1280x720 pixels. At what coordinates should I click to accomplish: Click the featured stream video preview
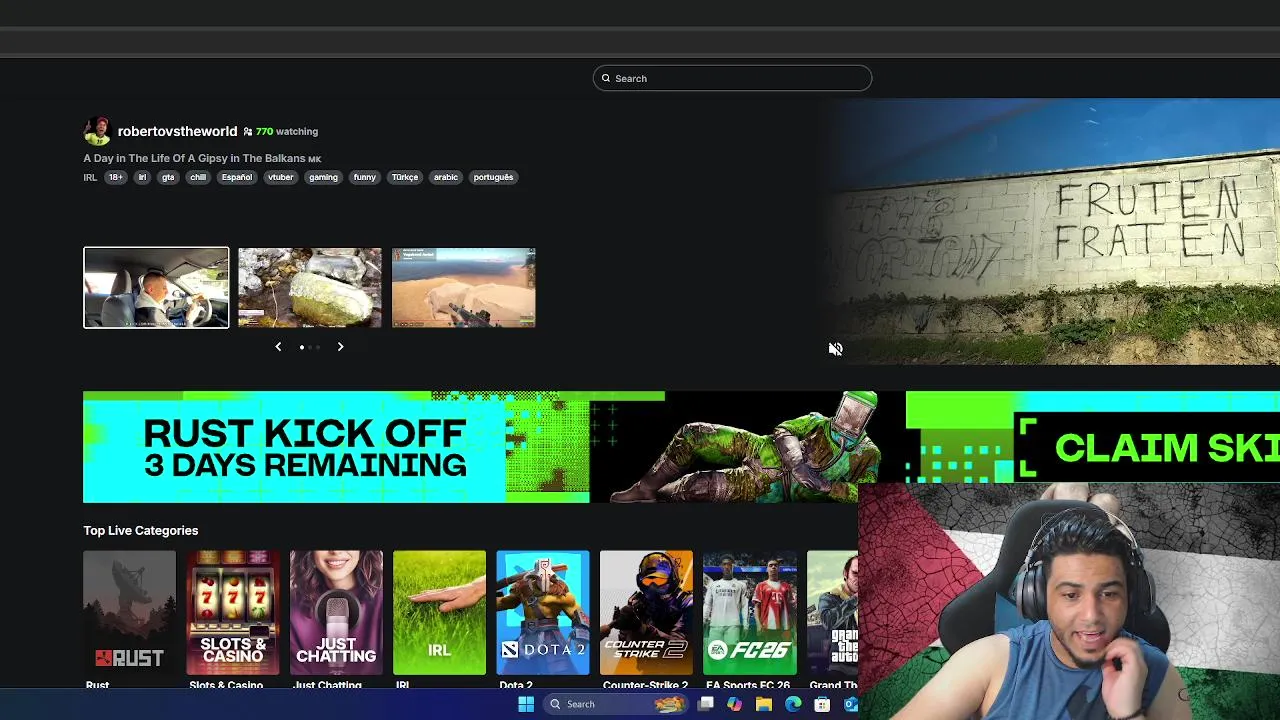(1052, 231)
